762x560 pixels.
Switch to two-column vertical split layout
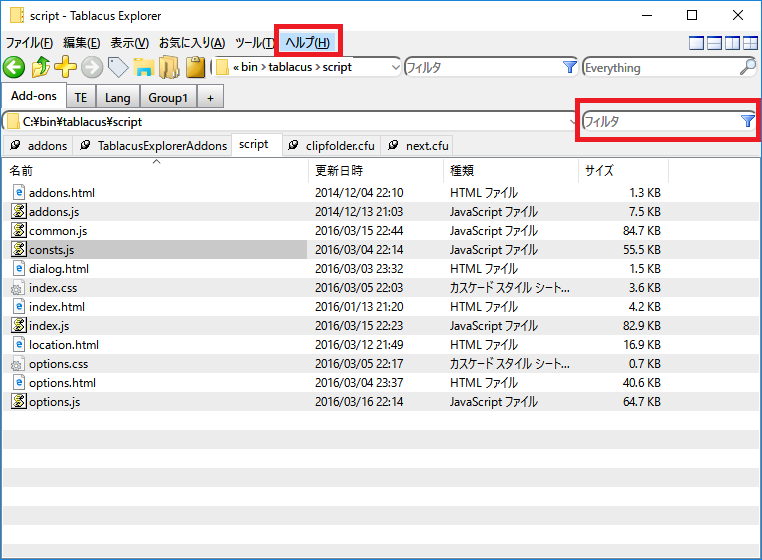[732, 43]
